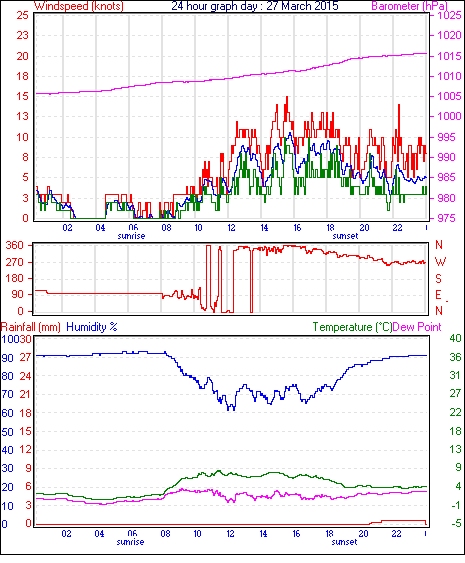Click the S compass label on direction graph

(438, 278)
